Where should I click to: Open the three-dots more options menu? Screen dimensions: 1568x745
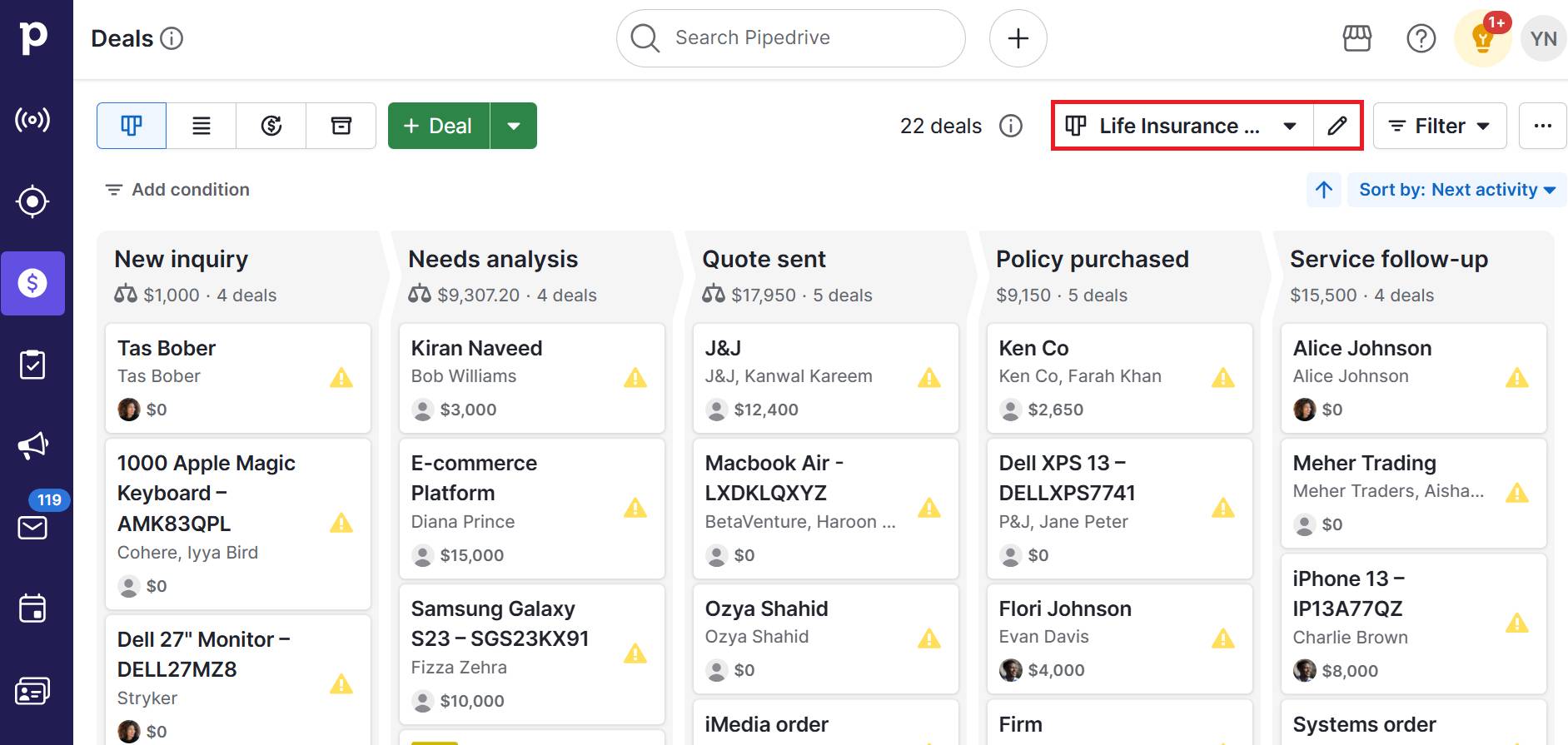(x=1542, y=126)
